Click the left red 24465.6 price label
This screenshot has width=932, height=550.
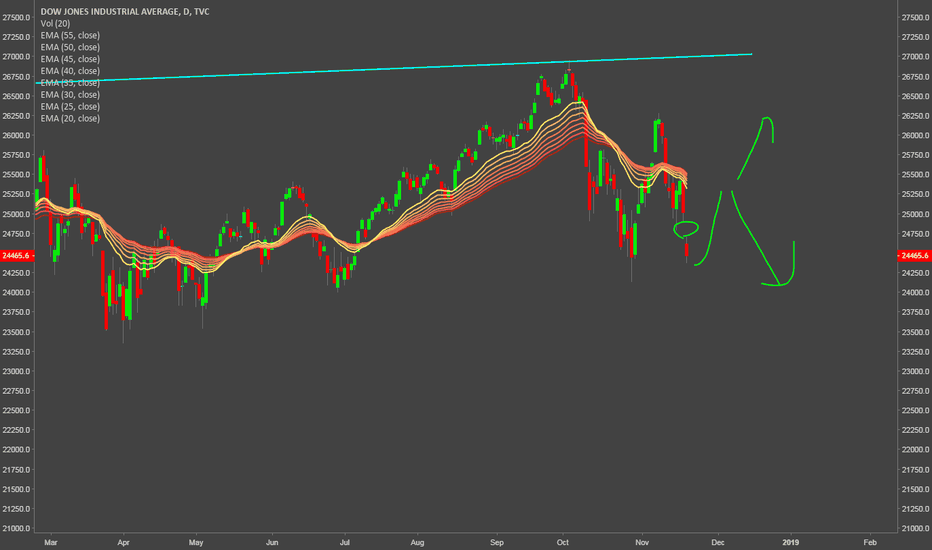tap(17, 256)
